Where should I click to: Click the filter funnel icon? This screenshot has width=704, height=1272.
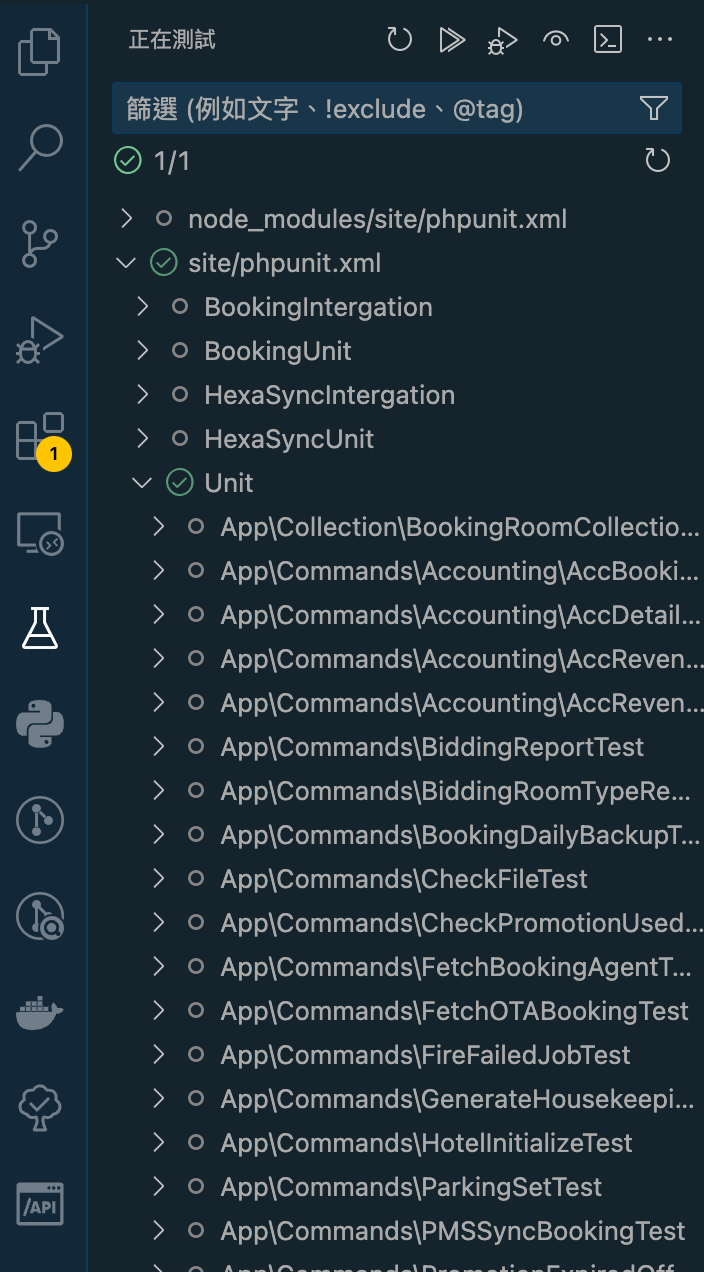(x=654, y=108)
